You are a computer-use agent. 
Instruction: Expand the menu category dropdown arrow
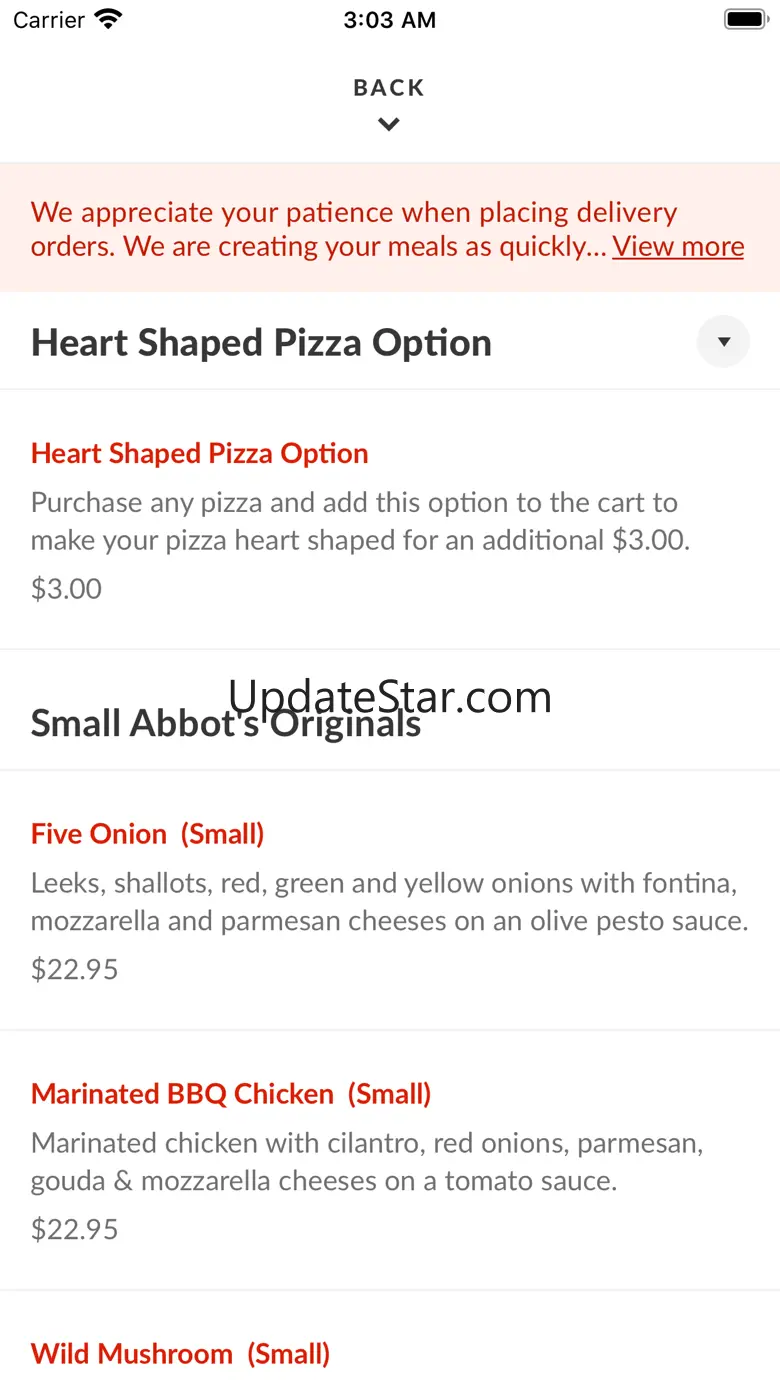[723, 342]
